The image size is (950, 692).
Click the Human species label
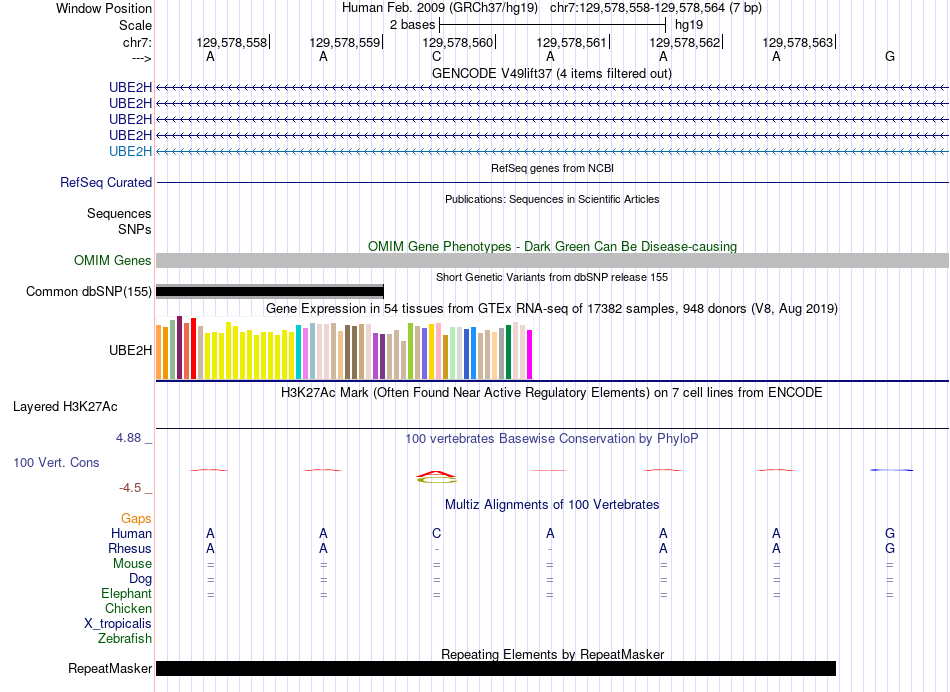pos(131,533)
